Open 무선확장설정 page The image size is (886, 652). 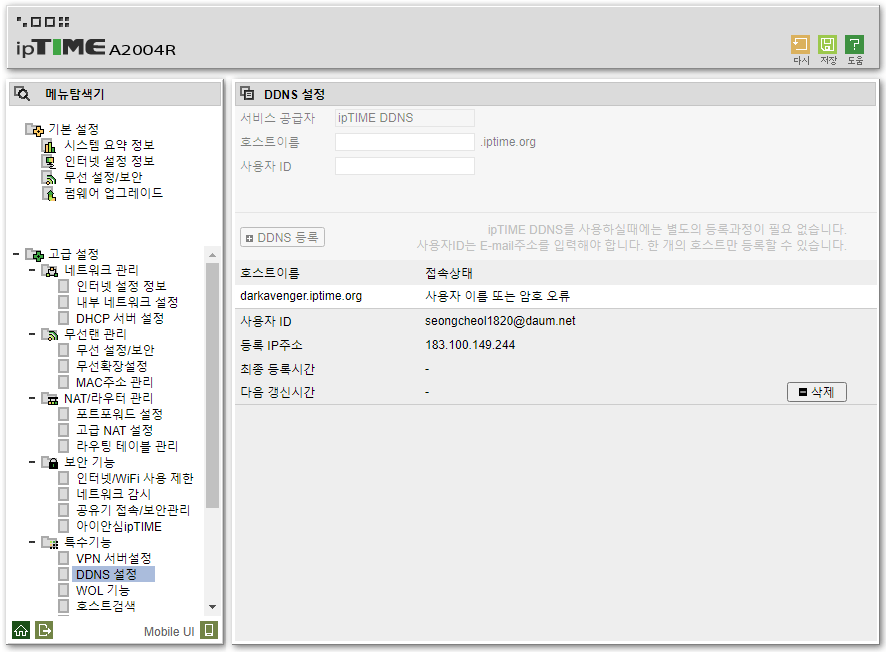point(112,366)
